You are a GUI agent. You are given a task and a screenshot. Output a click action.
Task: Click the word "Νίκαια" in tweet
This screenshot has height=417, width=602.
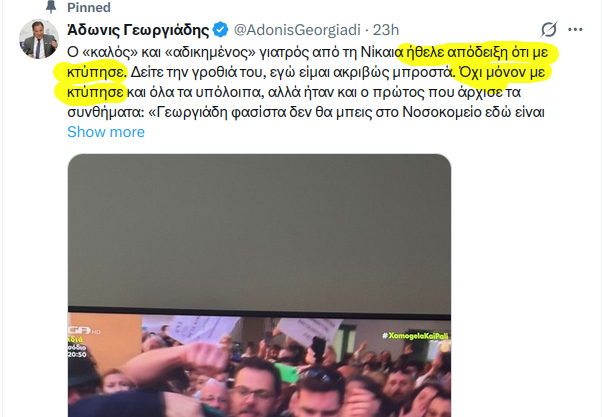(381, 52)
